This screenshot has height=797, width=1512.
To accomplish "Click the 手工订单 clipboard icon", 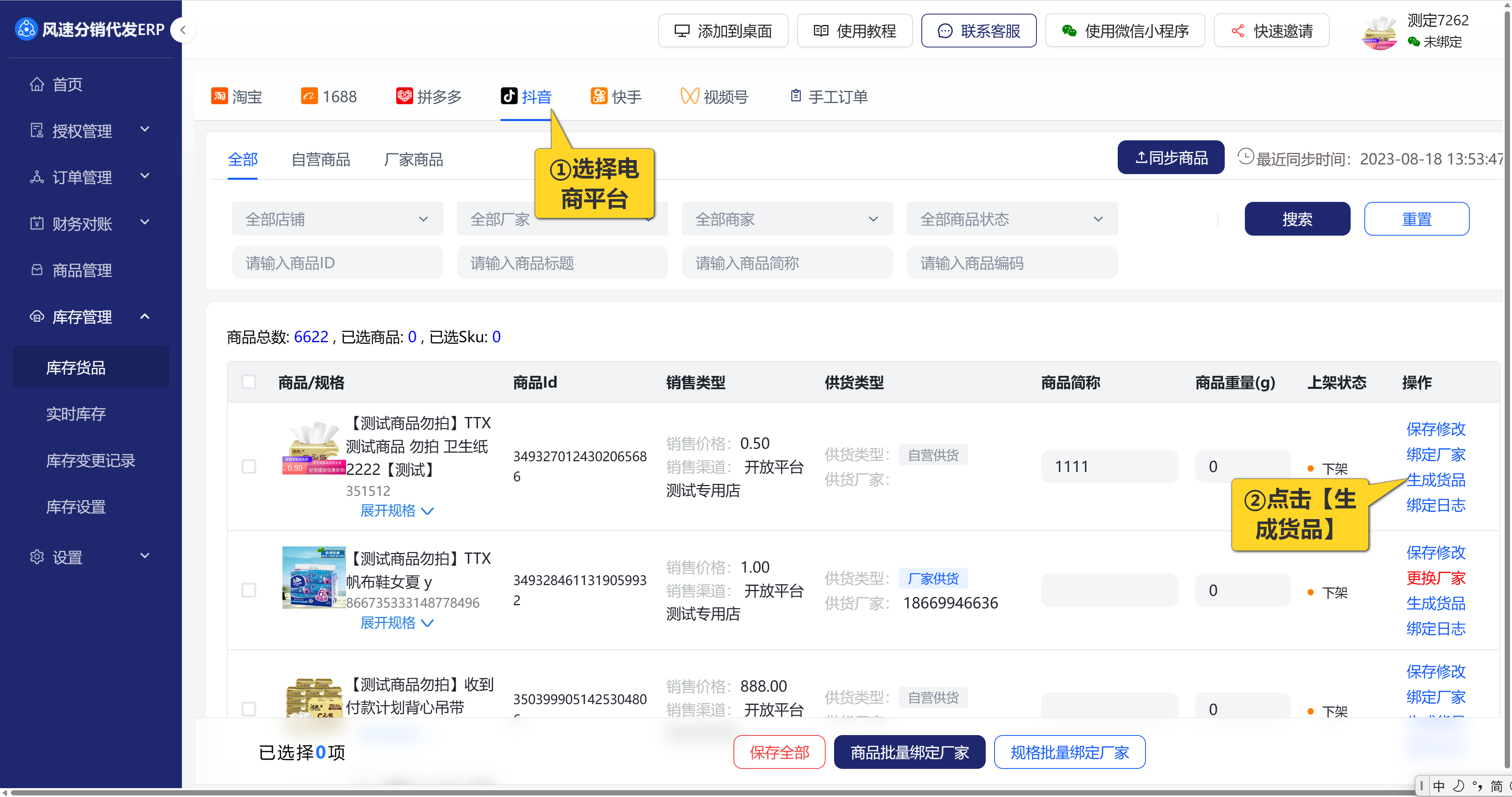I will (795, 96).
